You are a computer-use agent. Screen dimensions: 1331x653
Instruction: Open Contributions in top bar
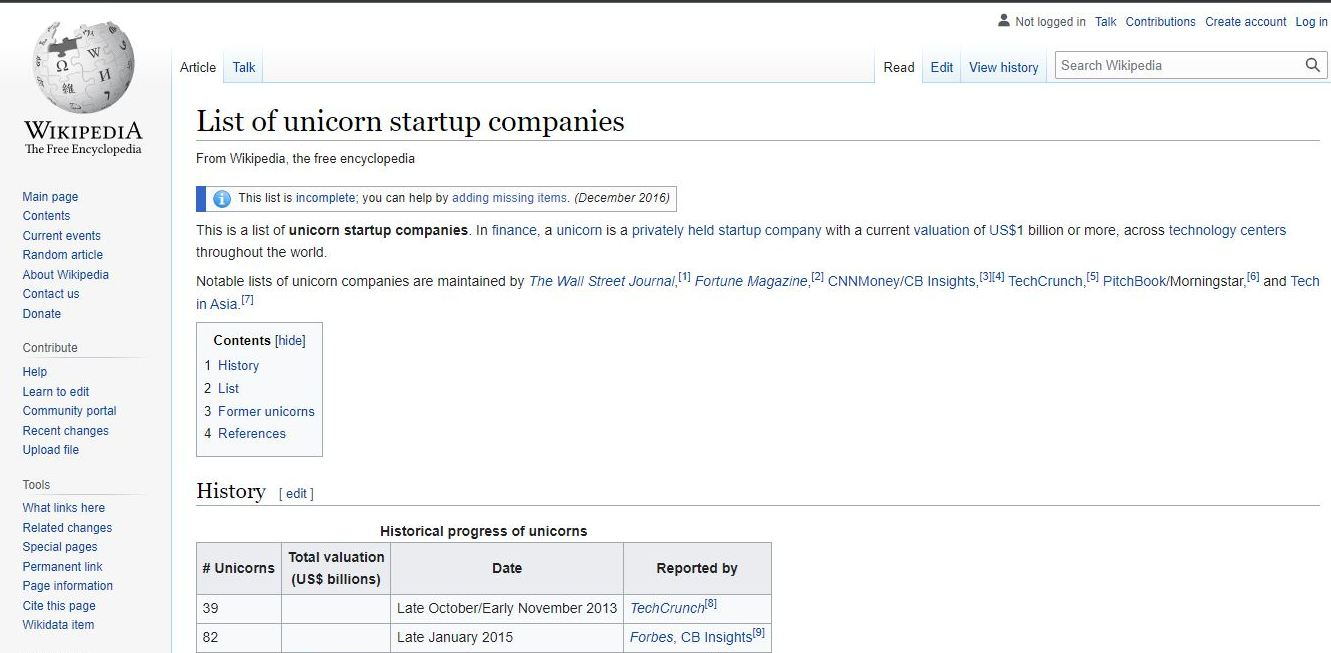click(1160, 21)
